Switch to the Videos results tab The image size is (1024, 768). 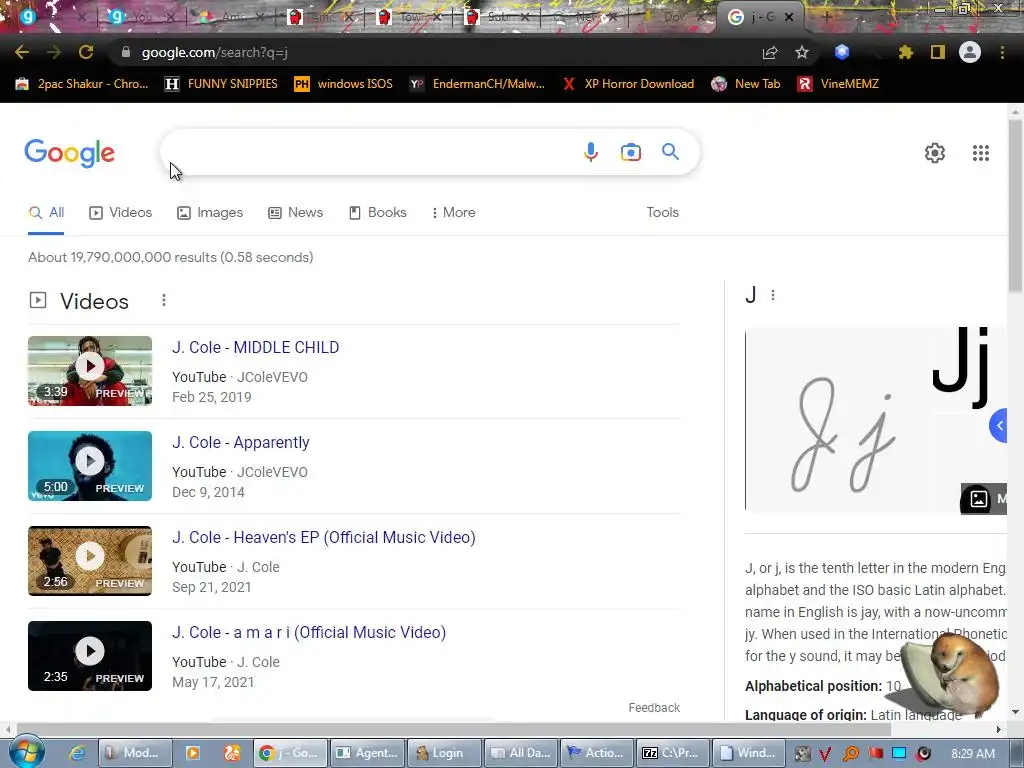coord(121,212)
